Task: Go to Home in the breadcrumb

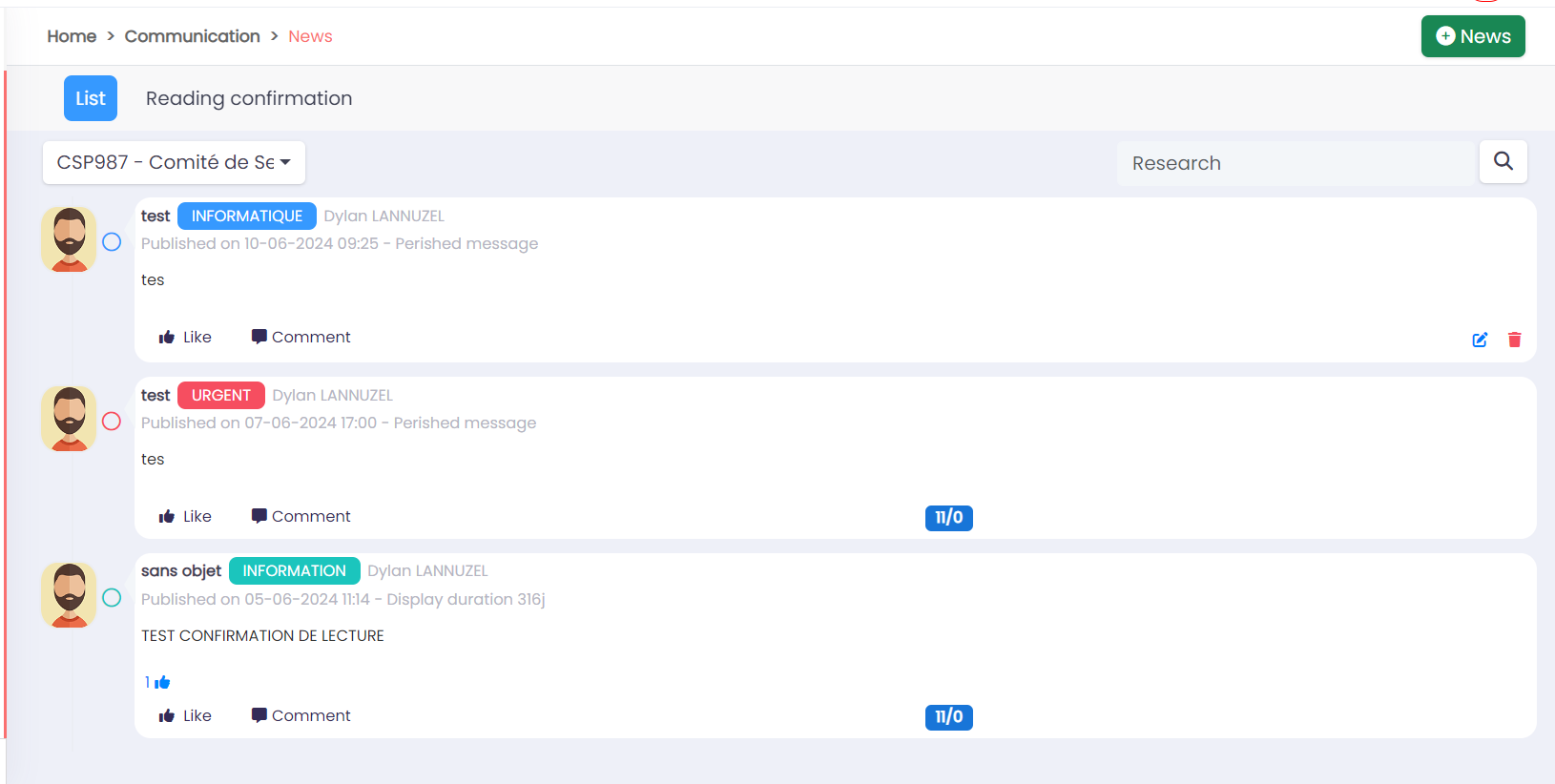Action: (x=72, y=36)
